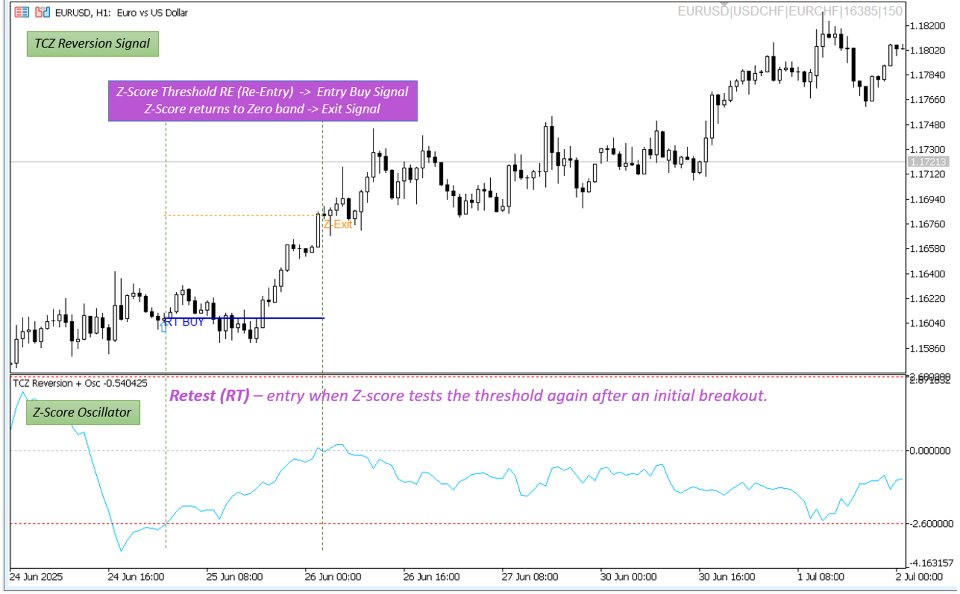This screenshot has height=594, width=960.
Task: Click the '30 Jun 16:00' time axis label
Action: click(x=727, y=577)
